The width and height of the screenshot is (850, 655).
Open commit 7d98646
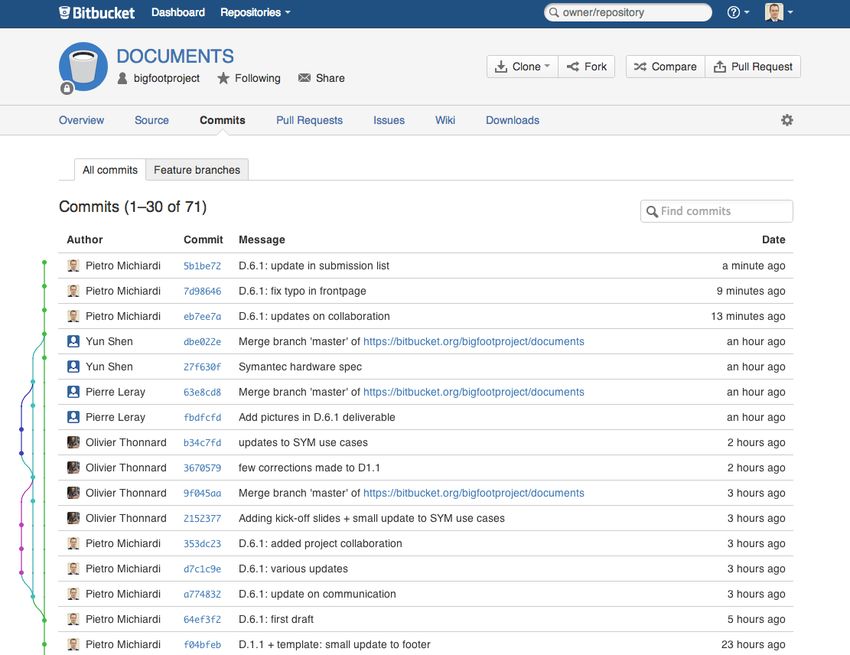(x=202, y=291)
